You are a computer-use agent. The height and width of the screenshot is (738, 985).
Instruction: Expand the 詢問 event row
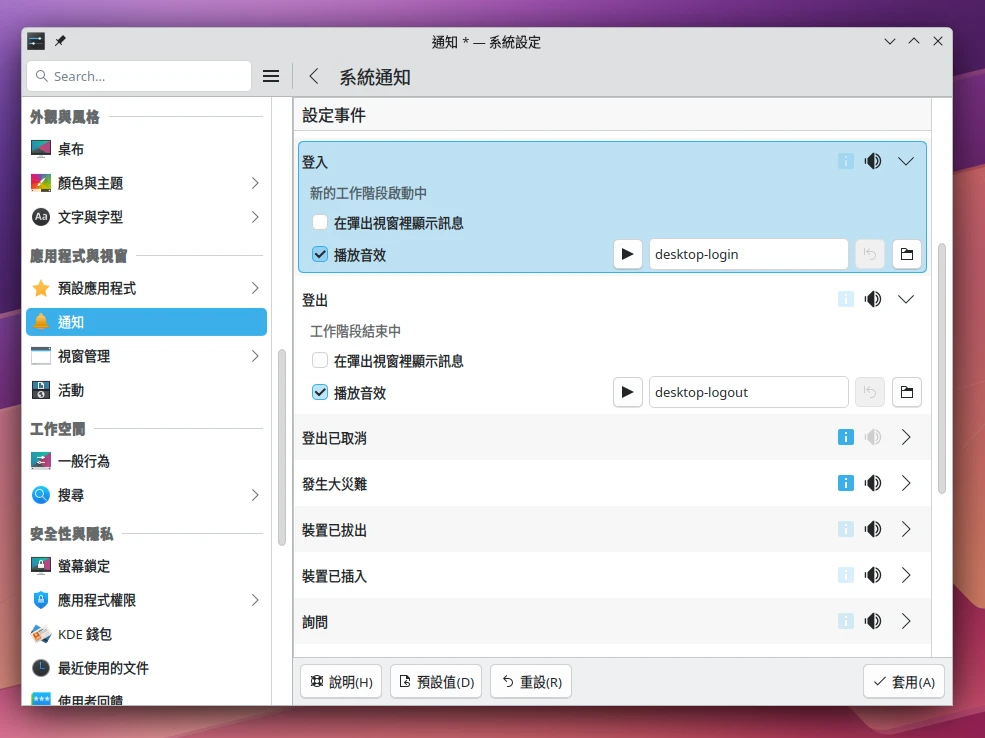(906, 621)
